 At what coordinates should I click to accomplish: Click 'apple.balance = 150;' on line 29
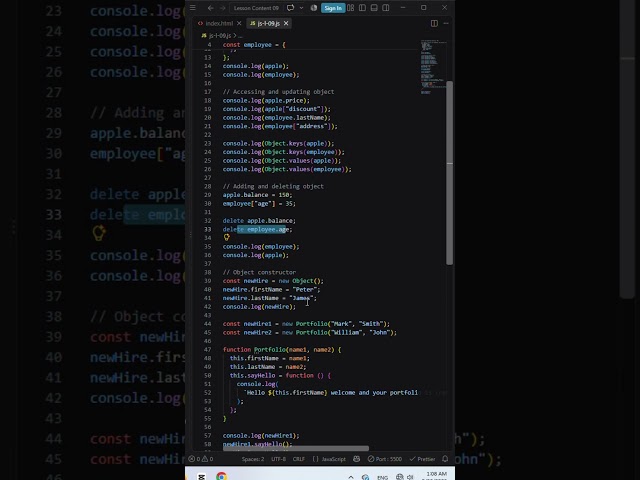tap(257, 195)
